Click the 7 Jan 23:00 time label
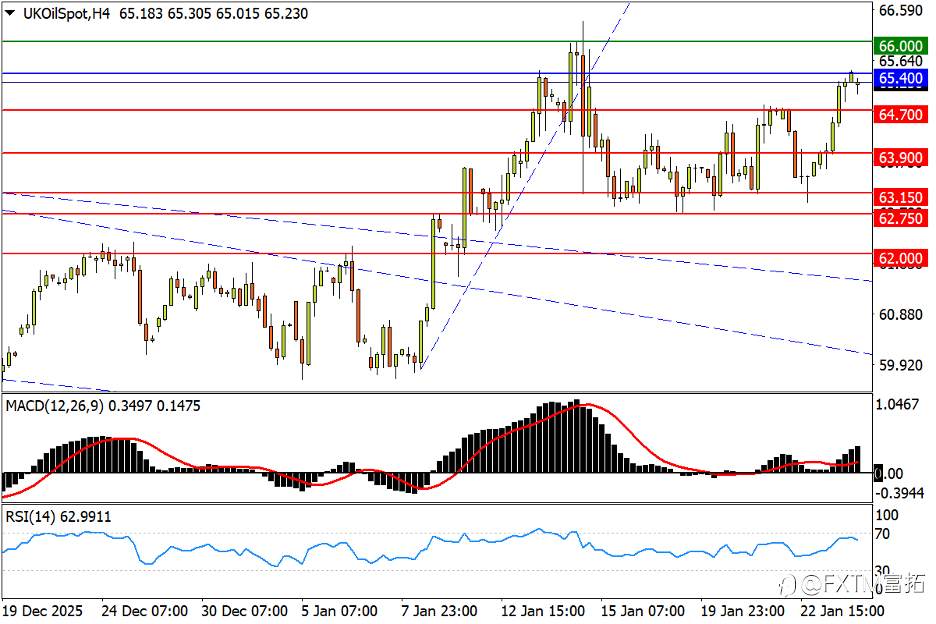 [439, 611]
